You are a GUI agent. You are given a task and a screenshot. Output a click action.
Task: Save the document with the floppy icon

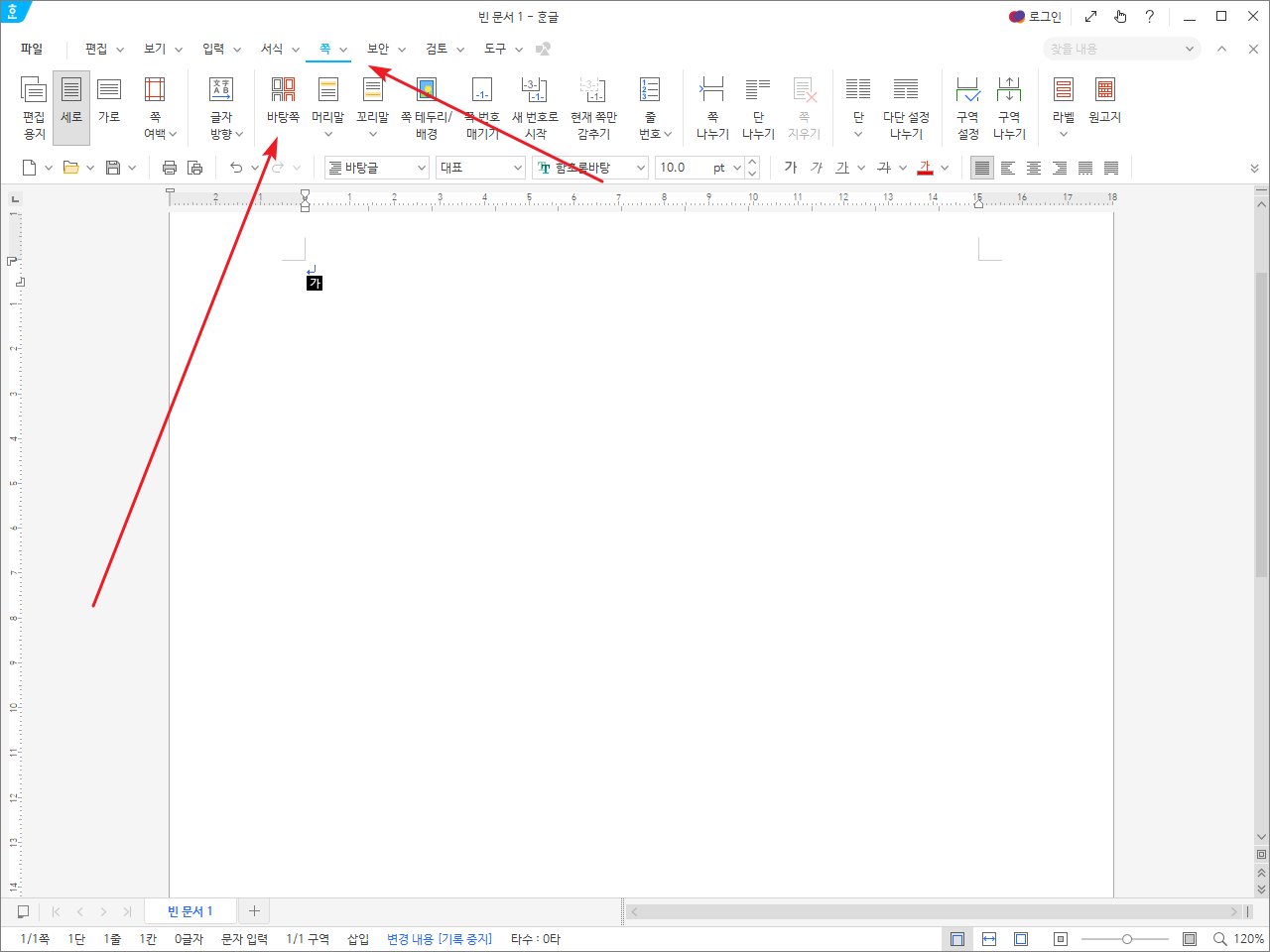pos(113,168)
